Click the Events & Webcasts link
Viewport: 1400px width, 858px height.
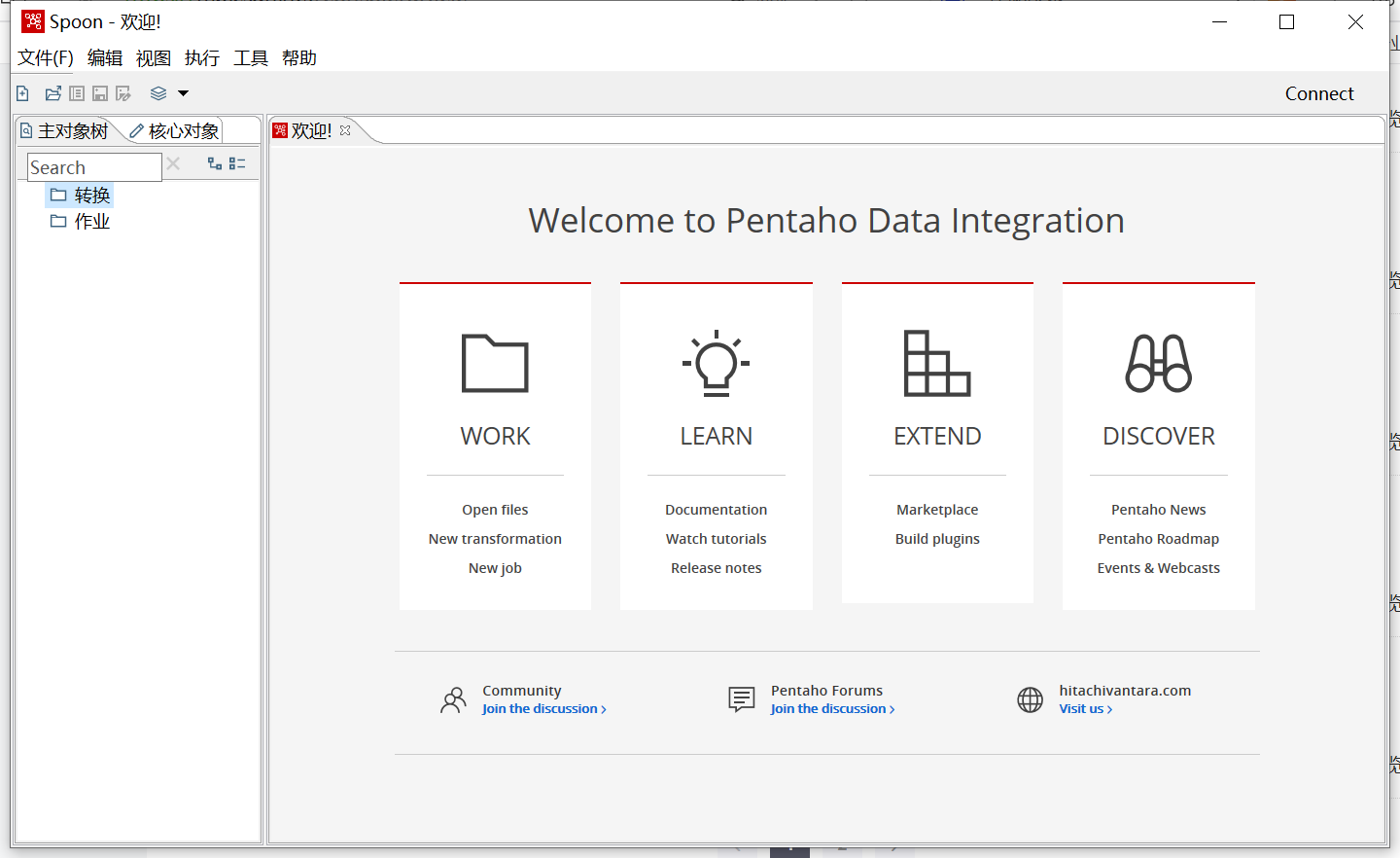[x=1159, y=568]
